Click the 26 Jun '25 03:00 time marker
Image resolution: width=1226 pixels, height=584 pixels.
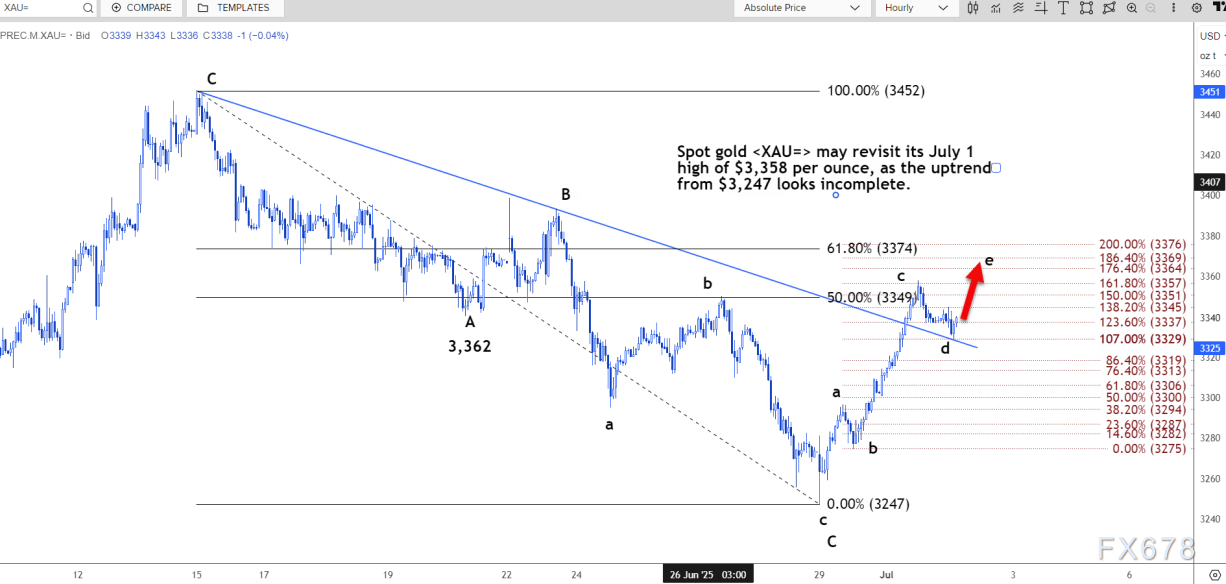(705, 574)
